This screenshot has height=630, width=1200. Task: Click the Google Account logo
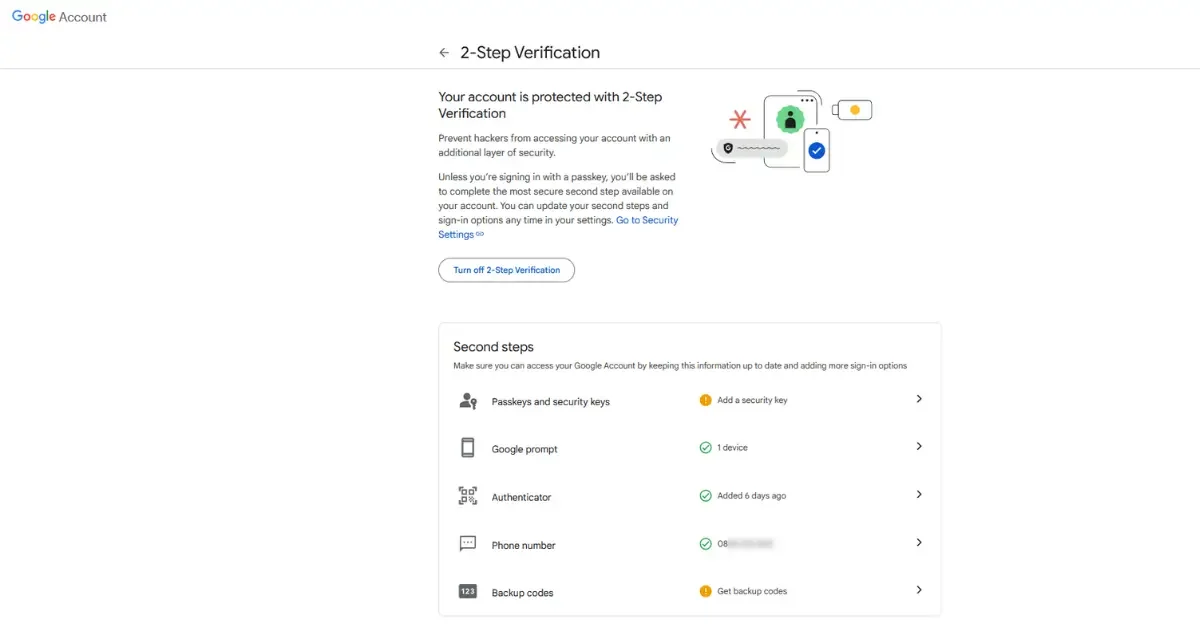[x=59, y=17]
